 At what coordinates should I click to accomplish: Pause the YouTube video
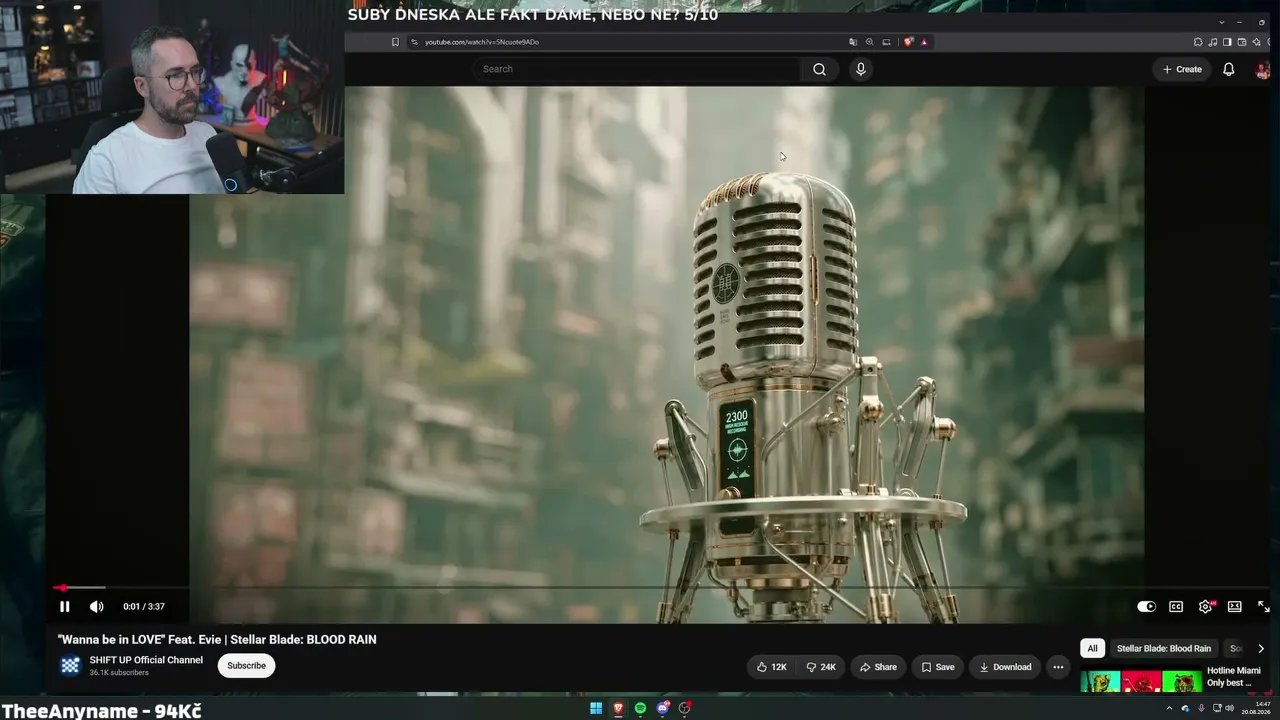coord(64,607)
